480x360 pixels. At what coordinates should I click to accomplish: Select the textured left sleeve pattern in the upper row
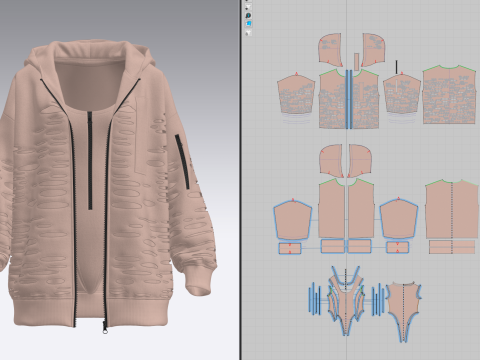296,95
